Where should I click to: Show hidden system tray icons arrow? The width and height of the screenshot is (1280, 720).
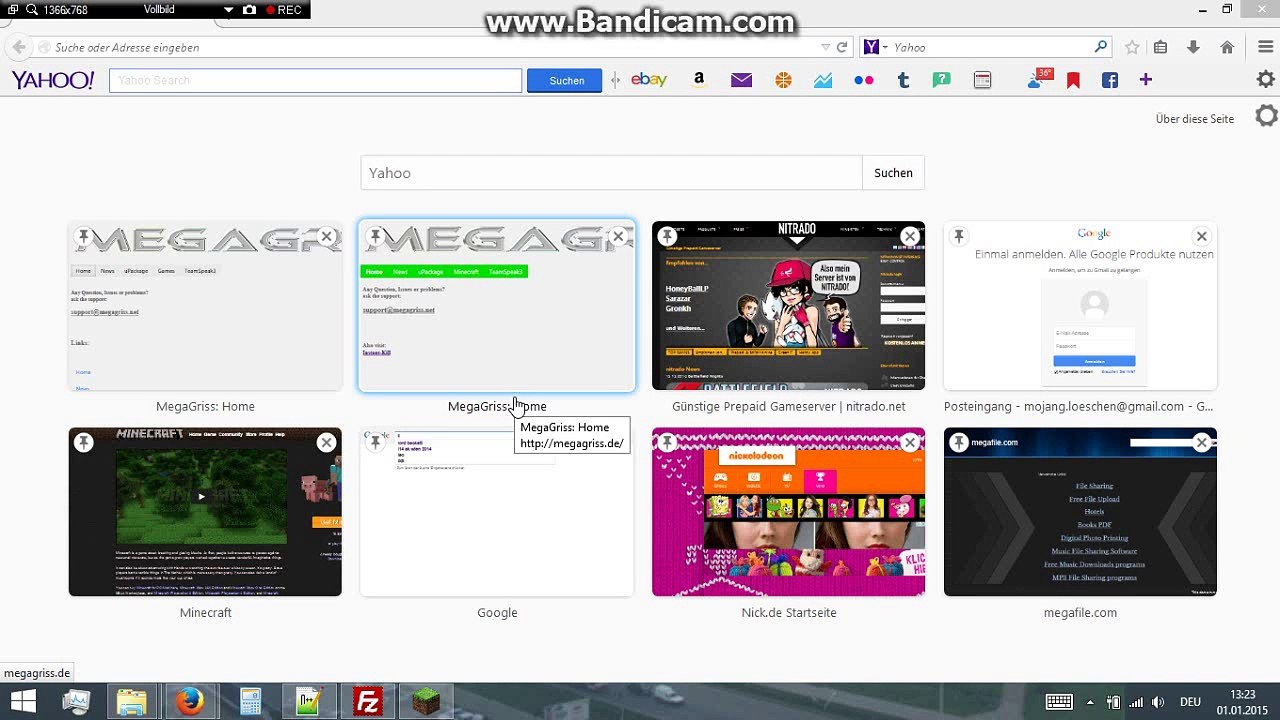point(1090,702)
